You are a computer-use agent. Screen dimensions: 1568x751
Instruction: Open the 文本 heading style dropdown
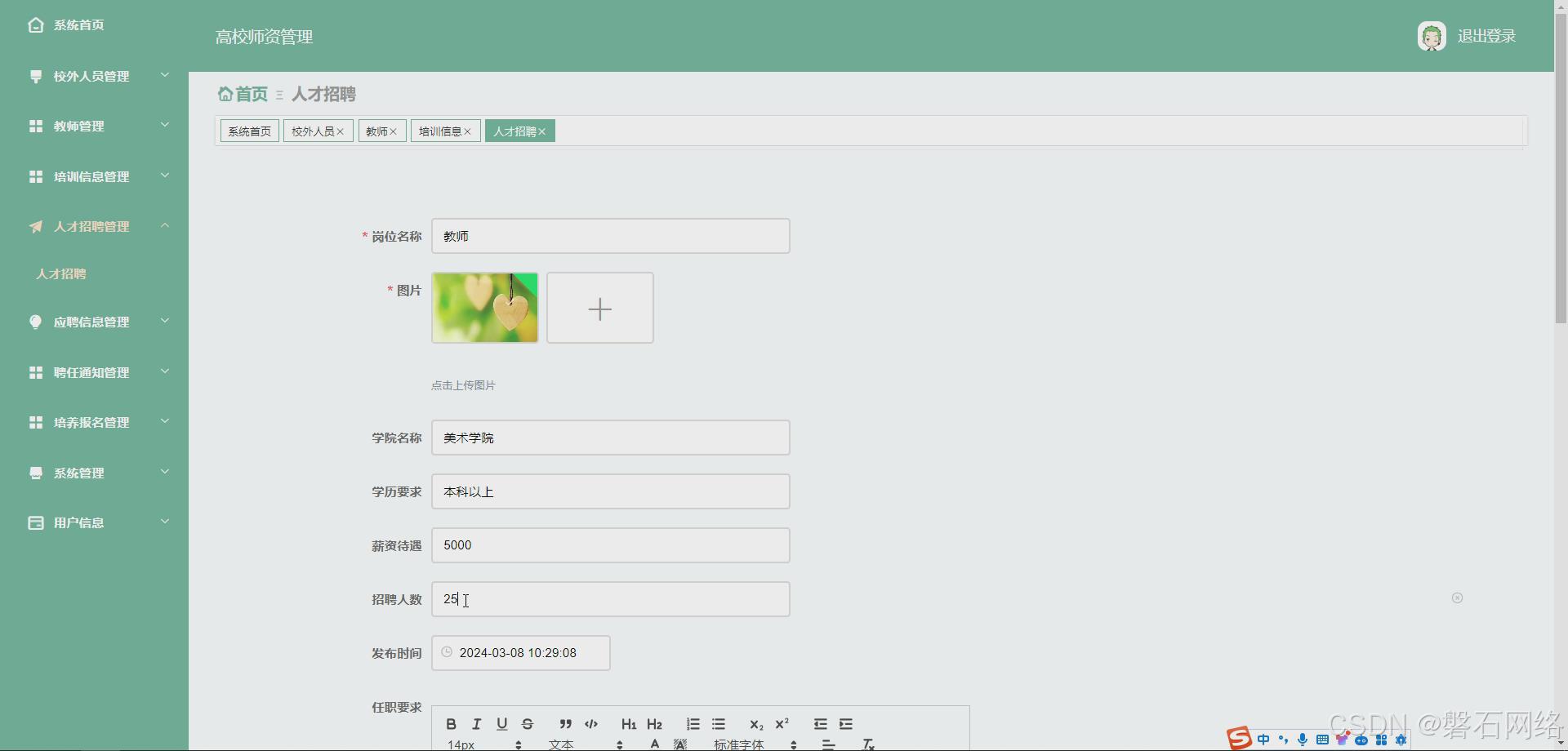(586, 744)
